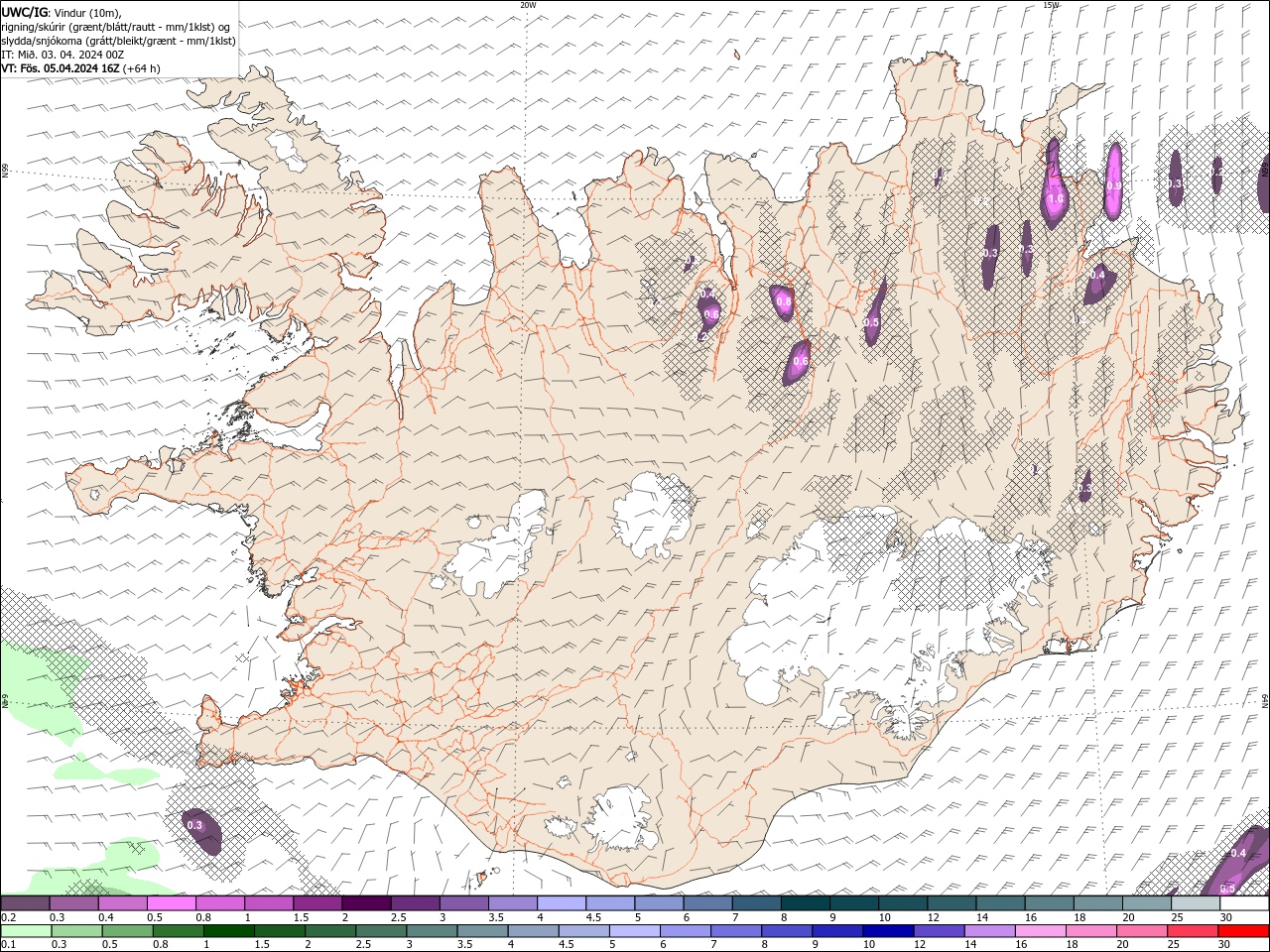
Task: Click the upper legend swatch labeled 1.5
Action: point(317,903)
